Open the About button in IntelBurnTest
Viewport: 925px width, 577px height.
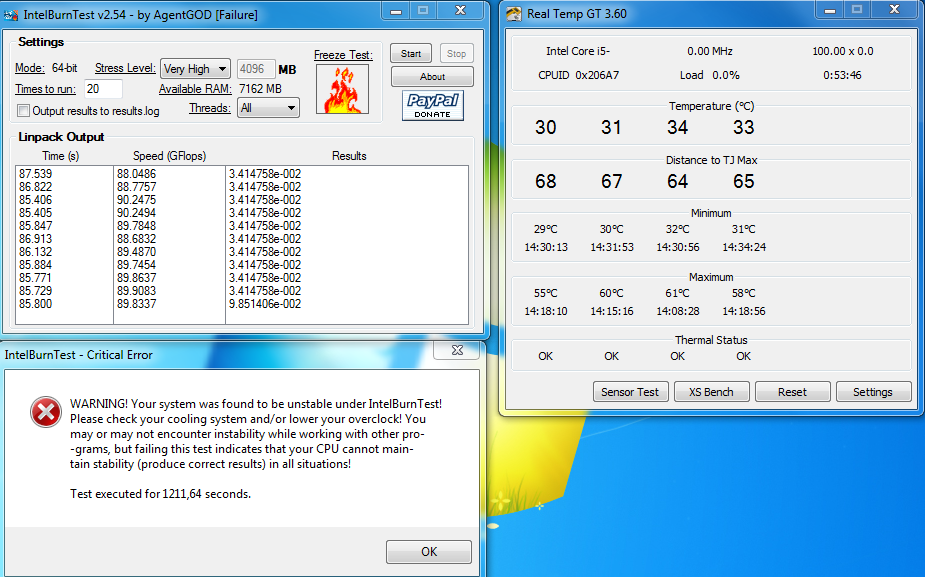[x=432, y=77]
